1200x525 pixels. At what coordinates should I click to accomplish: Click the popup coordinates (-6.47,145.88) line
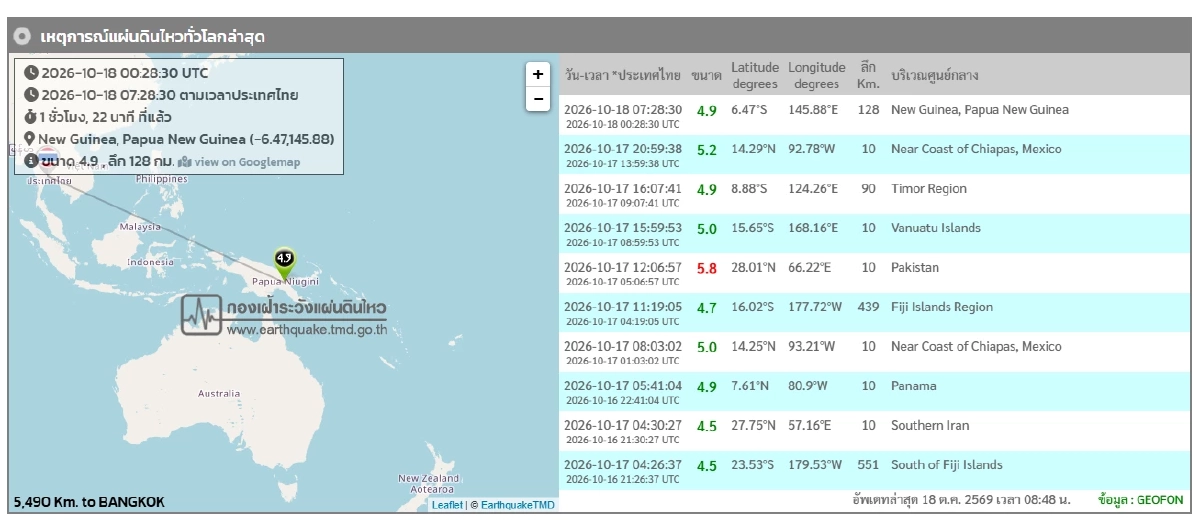coord(186,139)
